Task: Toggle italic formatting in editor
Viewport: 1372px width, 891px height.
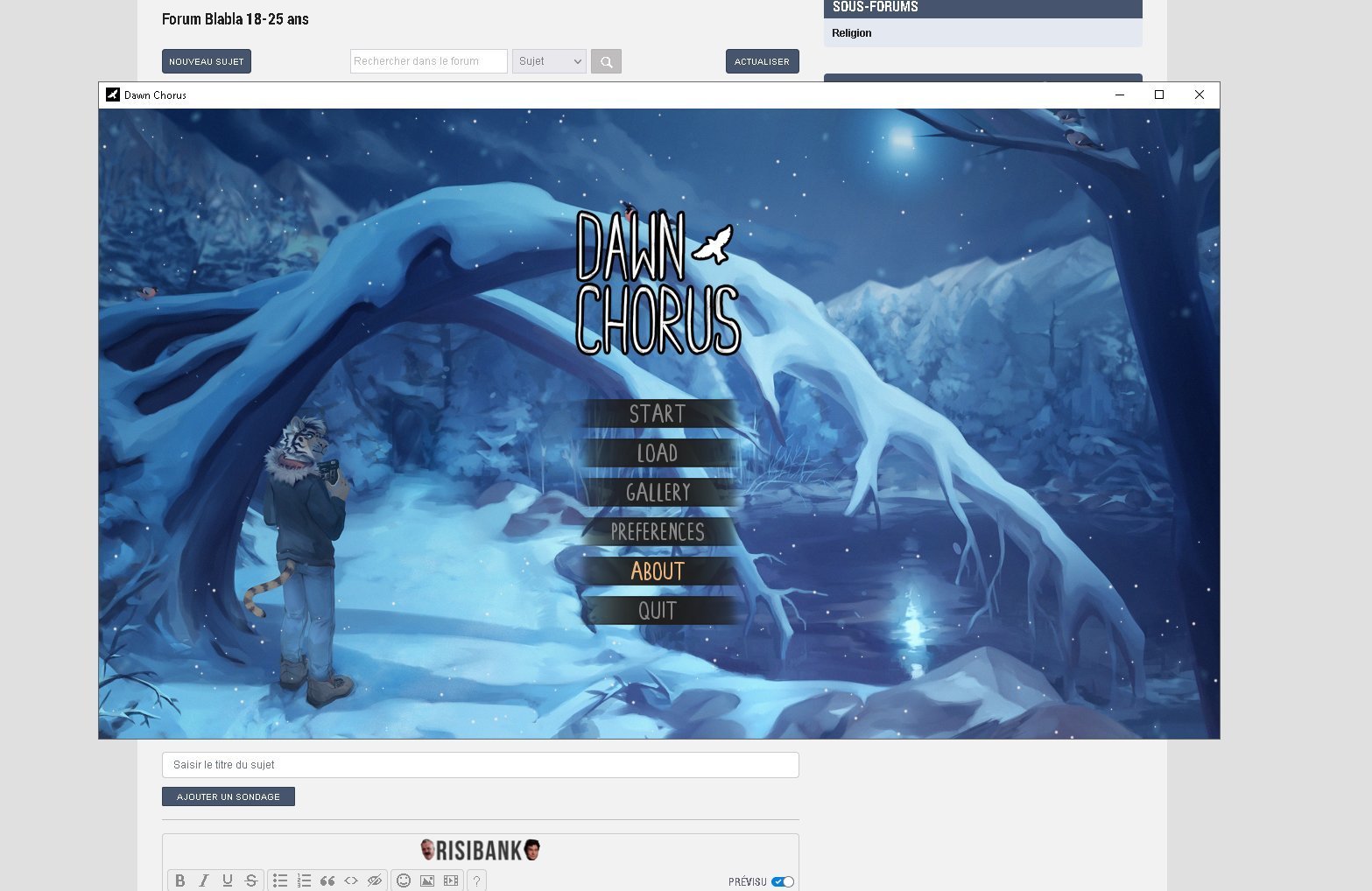Action: point(203,880)
